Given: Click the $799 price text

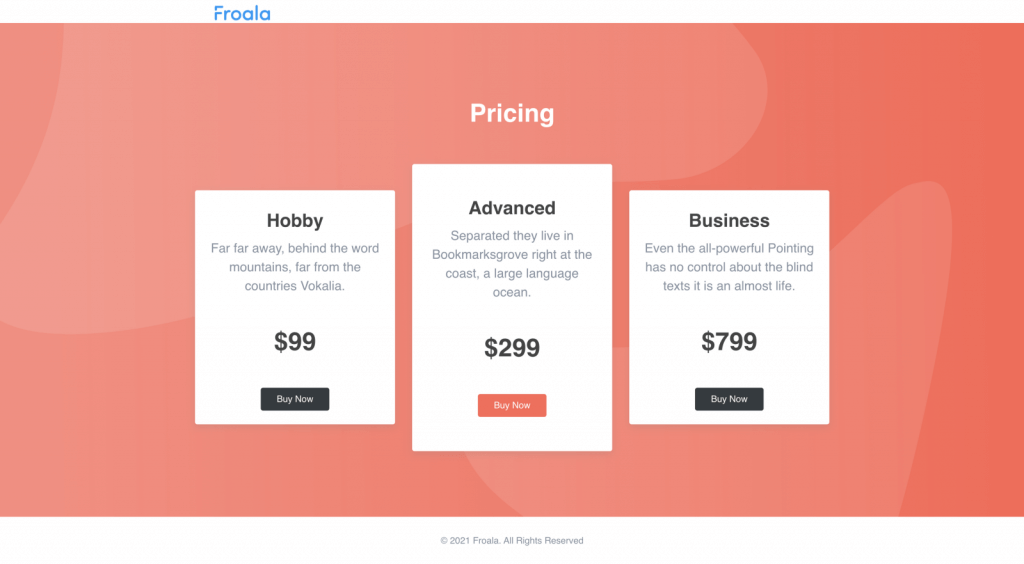Looking at the screenshot, I should [729, 341].
